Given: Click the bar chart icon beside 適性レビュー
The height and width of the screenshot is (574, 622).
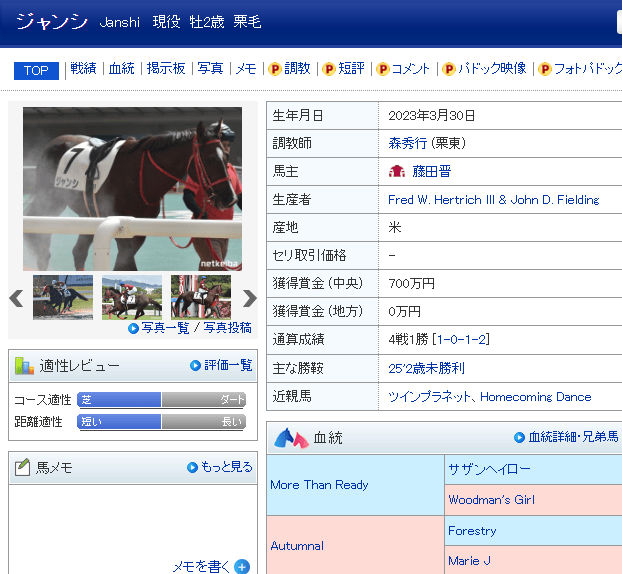Looking at the screenshot, I should tap(24, 366).
